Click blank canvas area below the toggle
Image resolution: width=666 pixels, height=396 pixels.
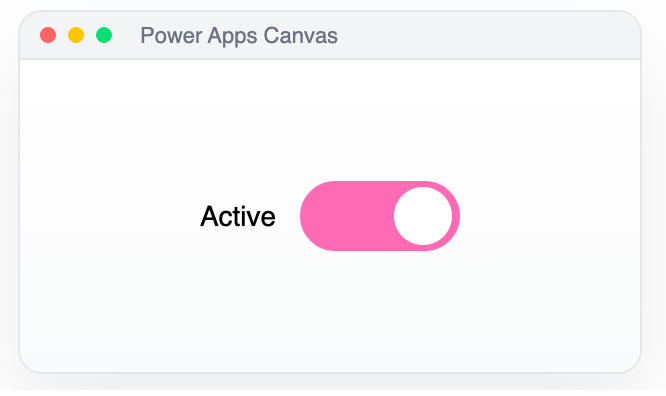pyautogui.click(x=330, y=310)
